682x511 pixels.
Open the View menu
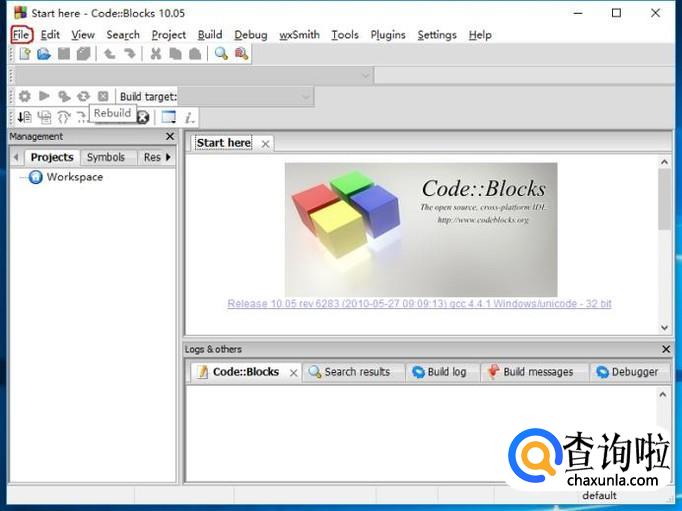[83, 35]
